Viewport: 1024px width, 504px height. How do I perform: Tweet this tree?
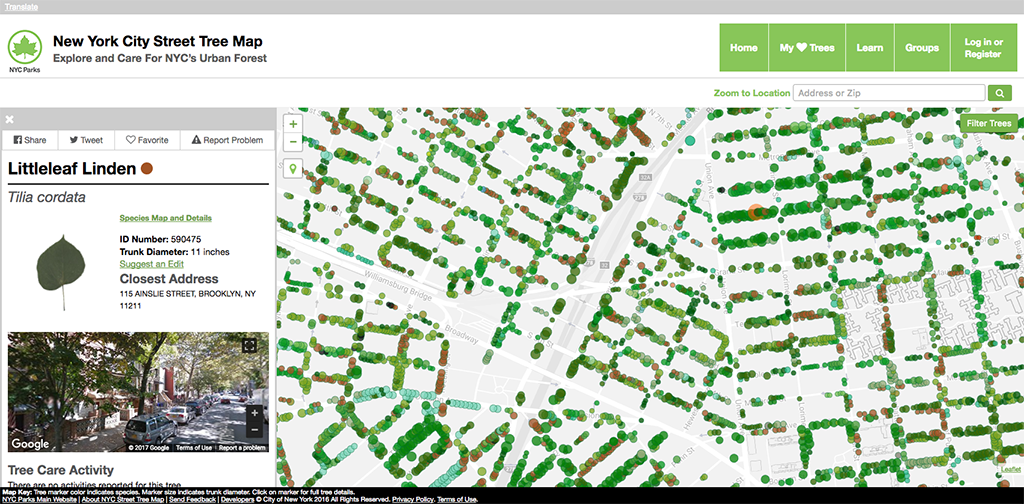(x=86, y=140)
